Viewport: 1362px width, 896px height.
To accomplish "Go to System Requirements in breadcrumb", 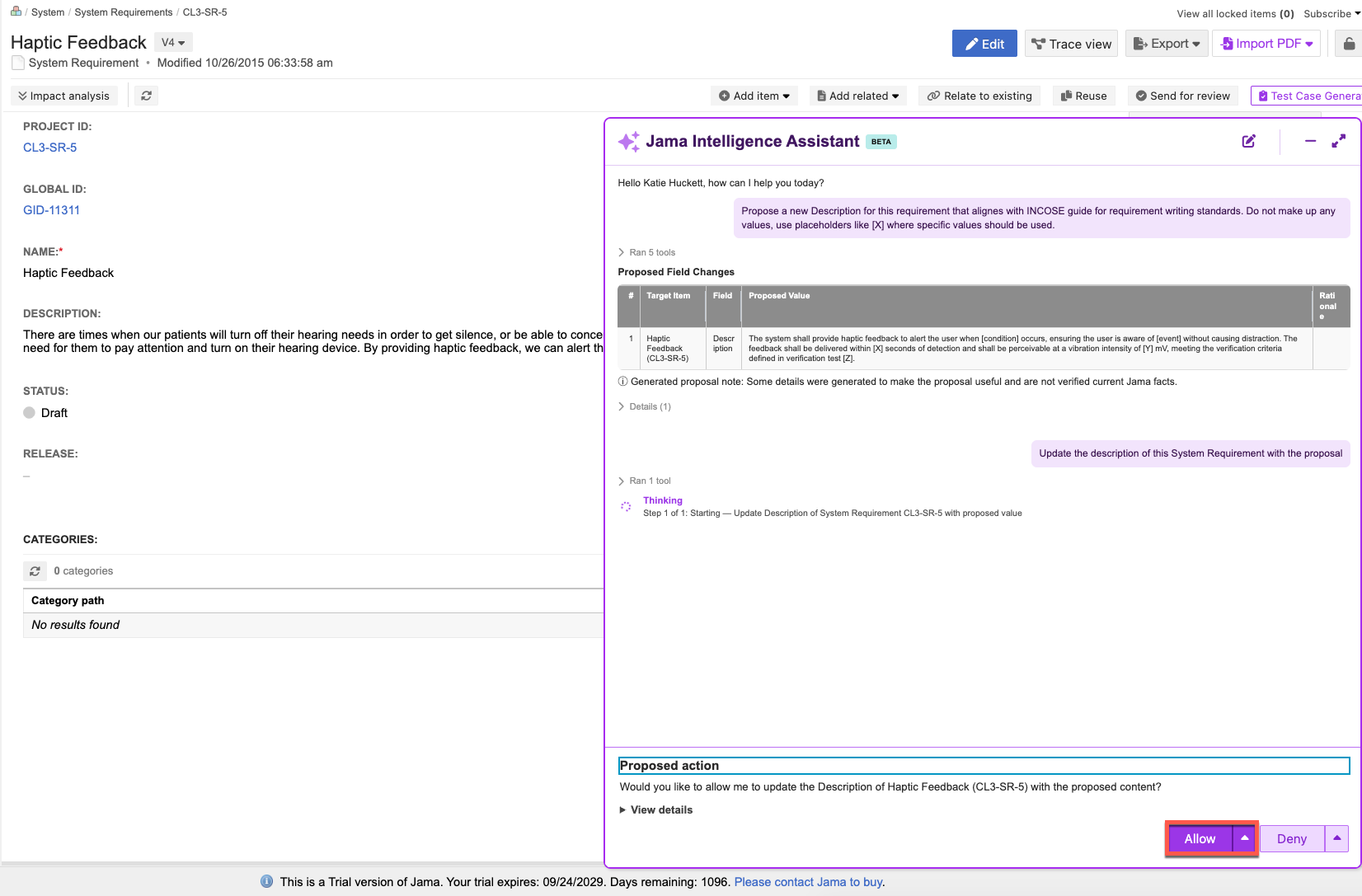I will tap(124, 12).
